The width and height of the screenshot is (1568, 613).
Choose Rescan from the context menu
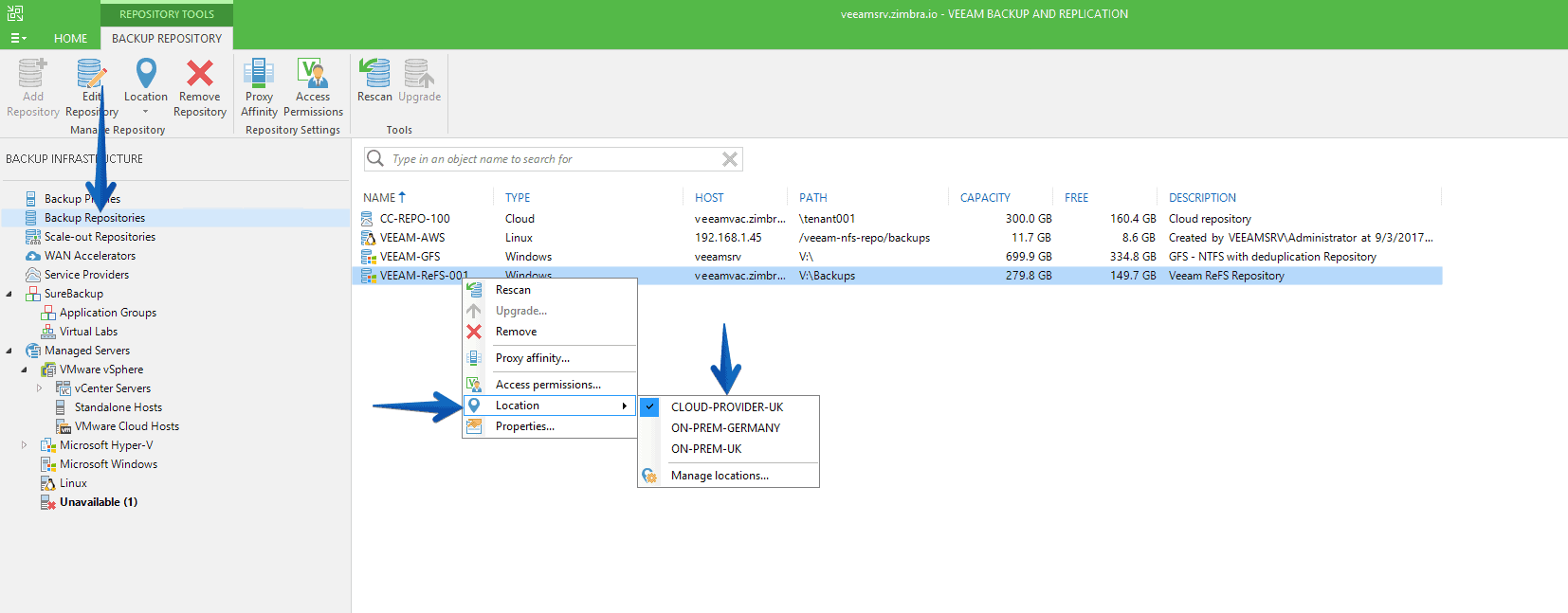[513, 290]
